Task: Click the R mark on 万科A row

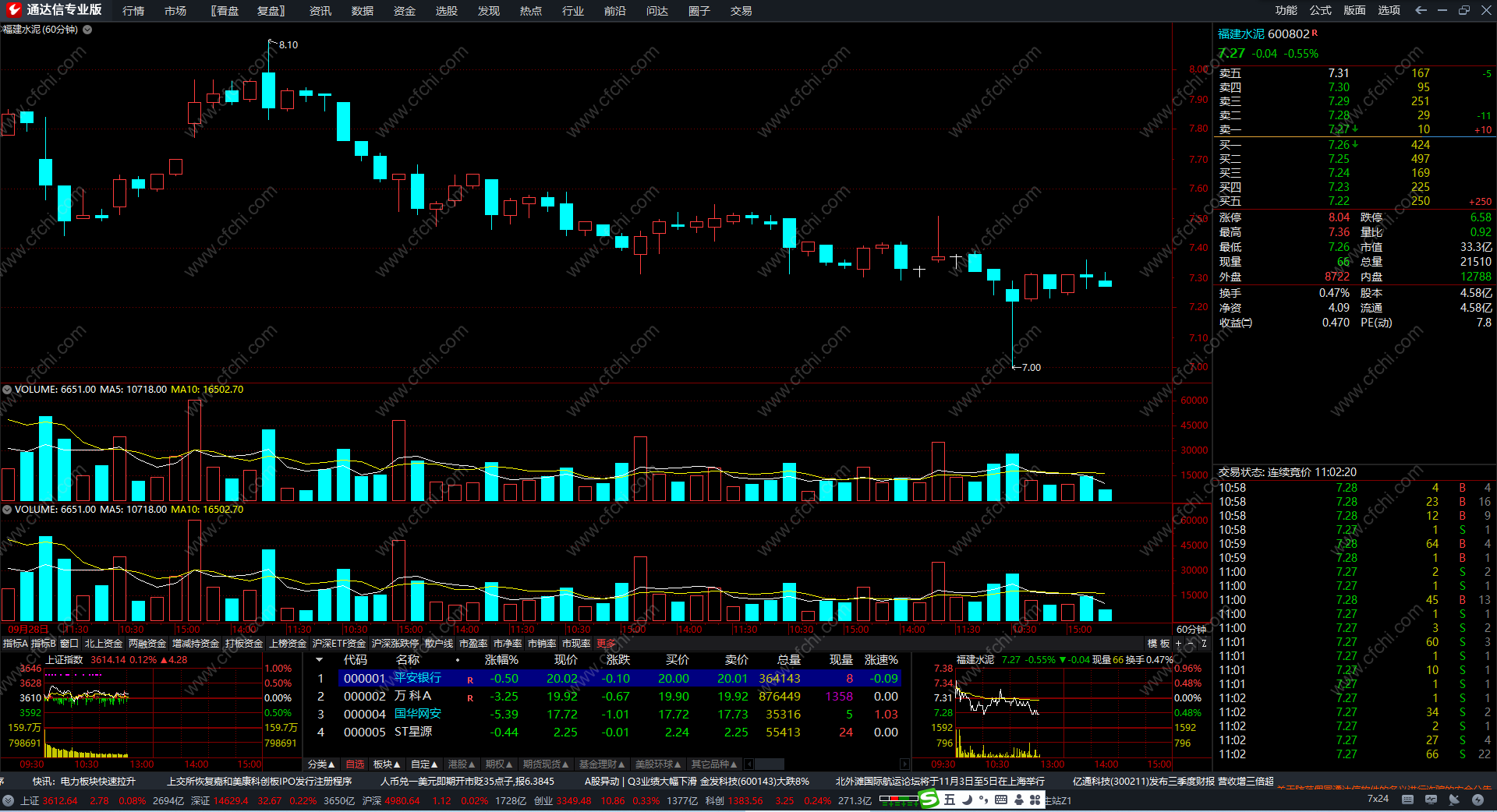Action: pyautogui.click(x=470, y=698)
